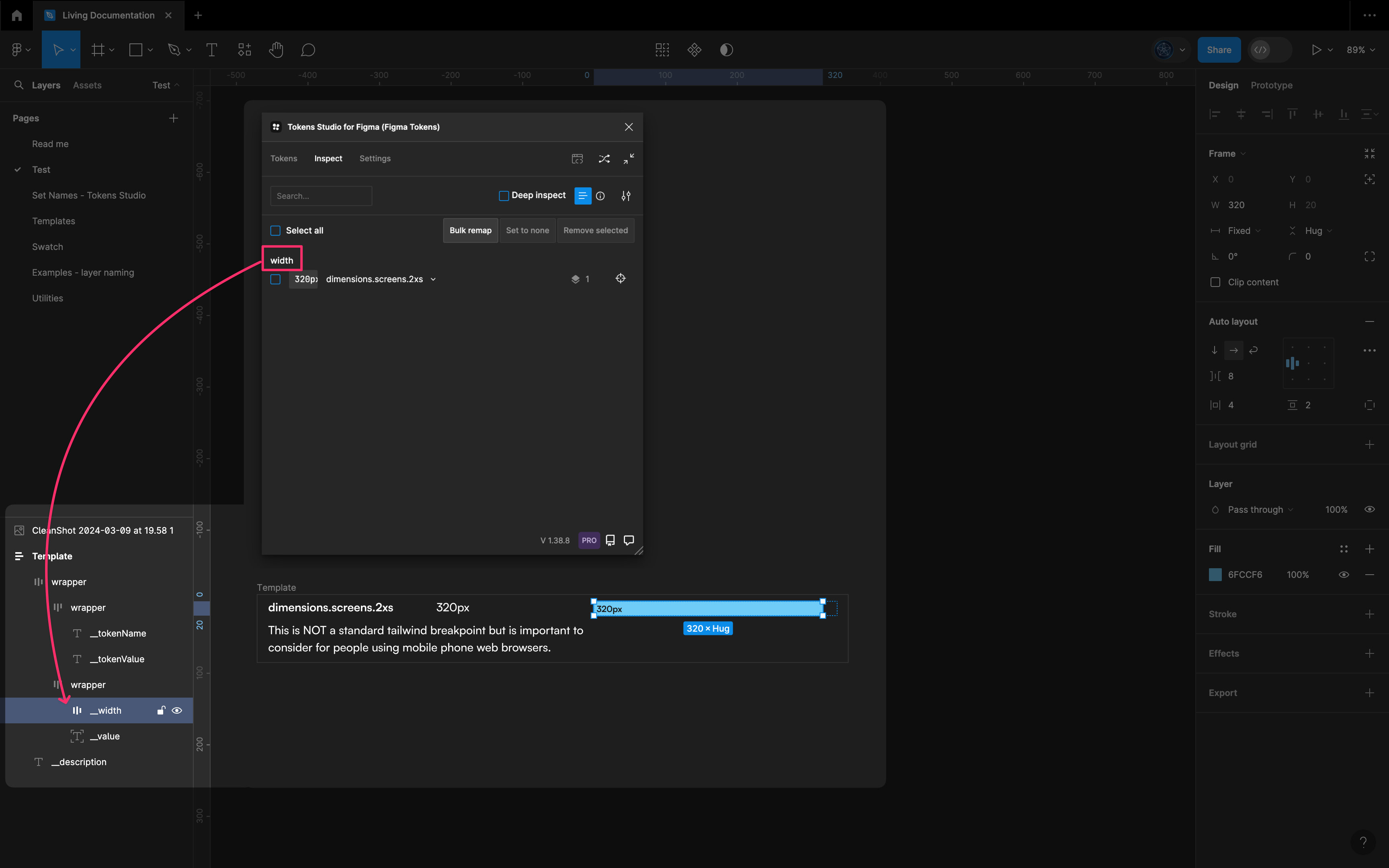1389x868 pixels.
Task: Open the 89% zoom dropdown
Action: pyautogui.click(x=1361, y=50)
